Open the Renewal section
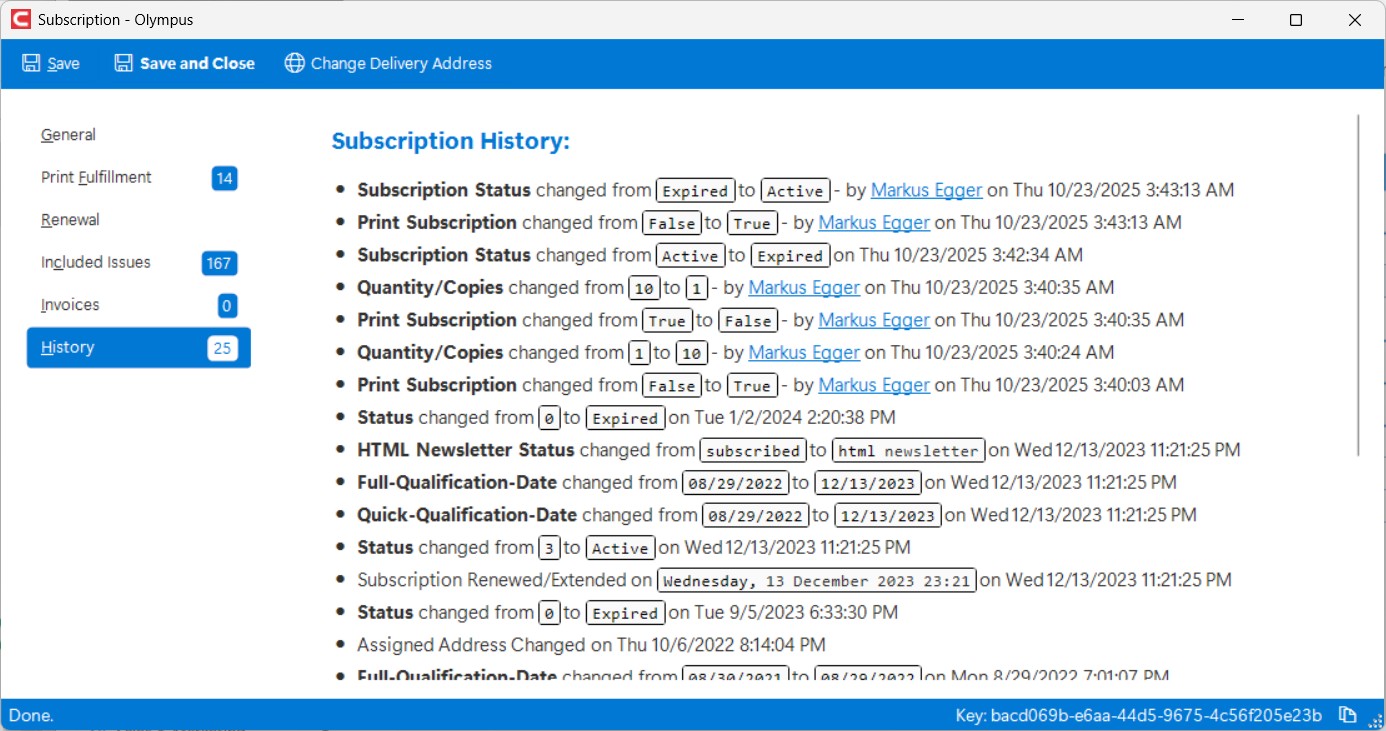 click(70, 220)
